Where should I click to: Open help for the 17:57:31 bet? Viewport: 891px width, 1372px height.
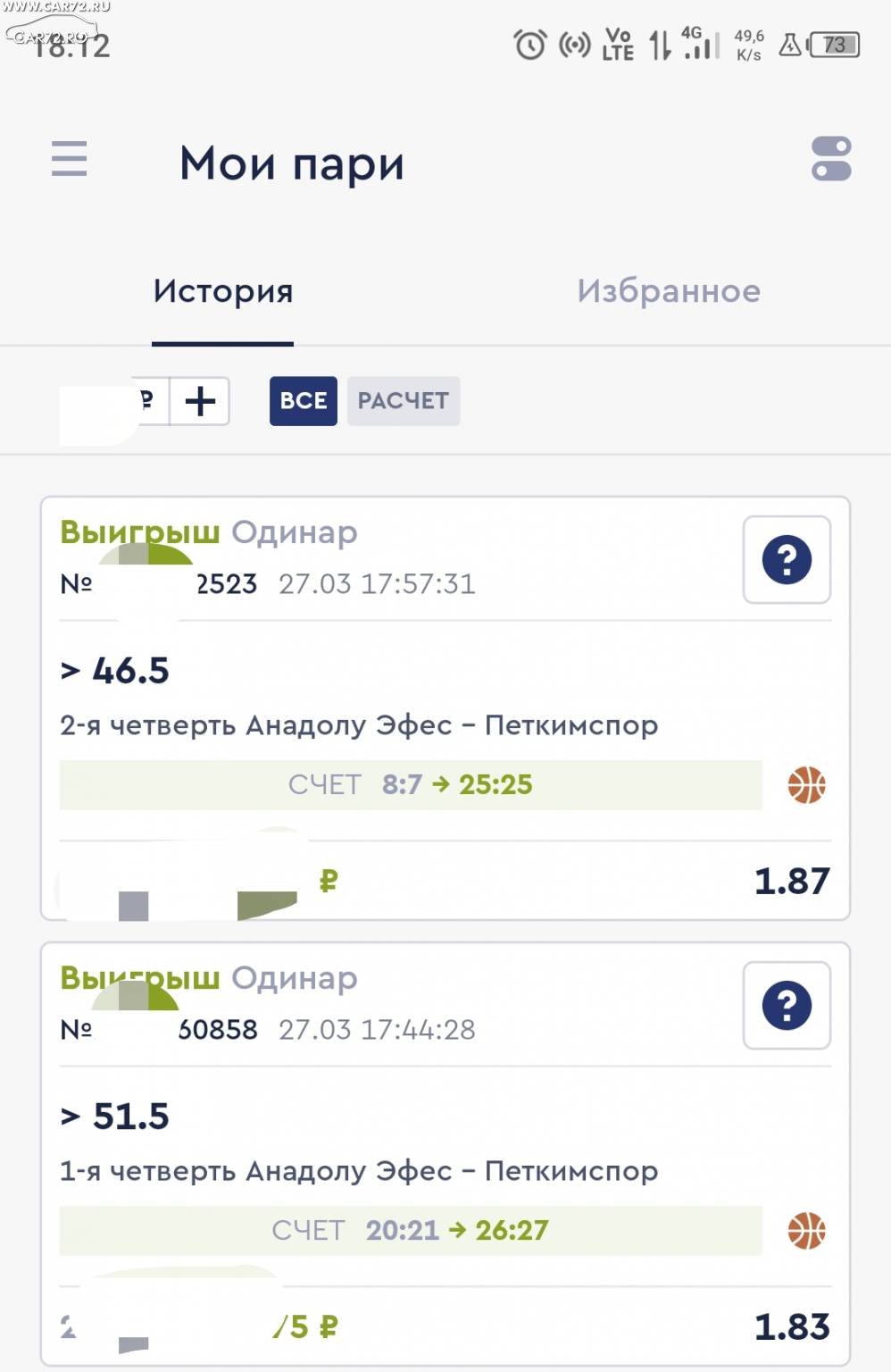click(787, 560)
